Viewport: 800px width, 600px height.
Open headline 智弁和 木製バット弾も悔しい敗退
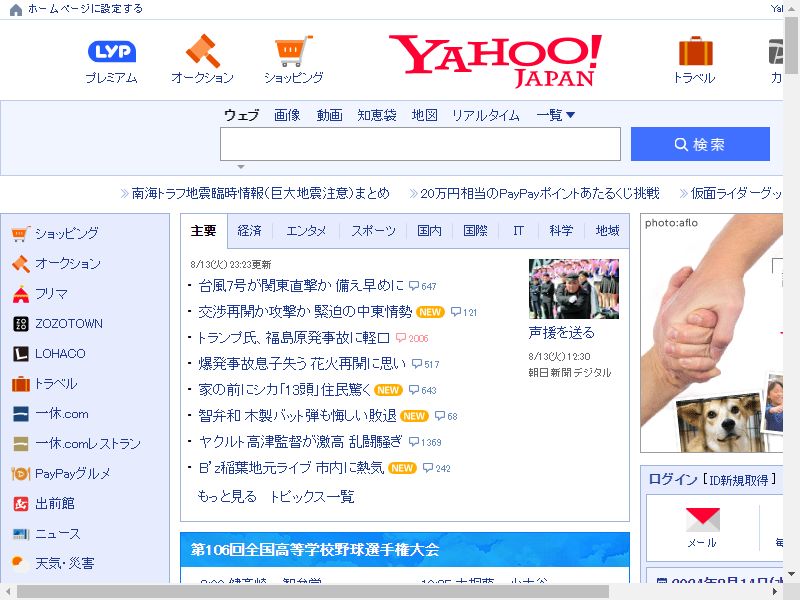pos(297,416)
